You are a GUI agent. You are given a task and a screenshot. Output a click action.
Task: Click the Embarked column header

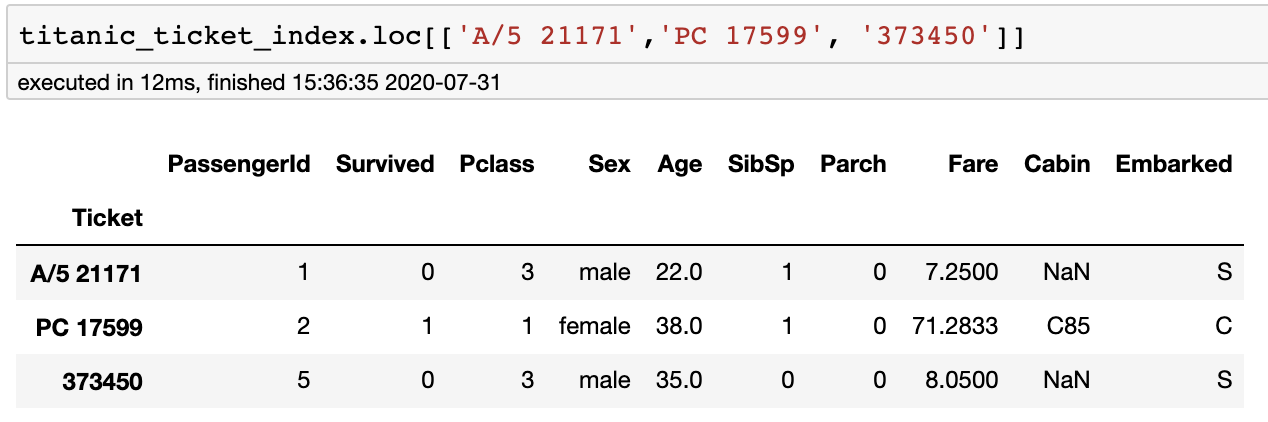(x=1174, y=164)
